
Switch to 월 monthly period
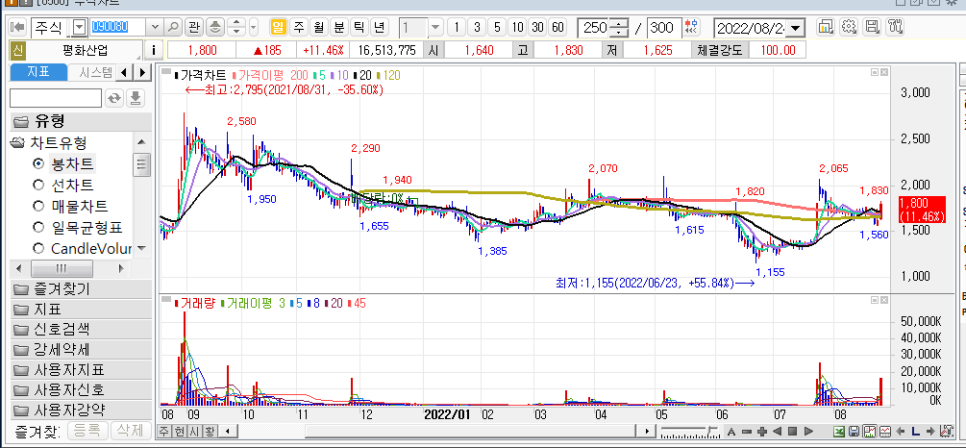[x=319, y=28]
